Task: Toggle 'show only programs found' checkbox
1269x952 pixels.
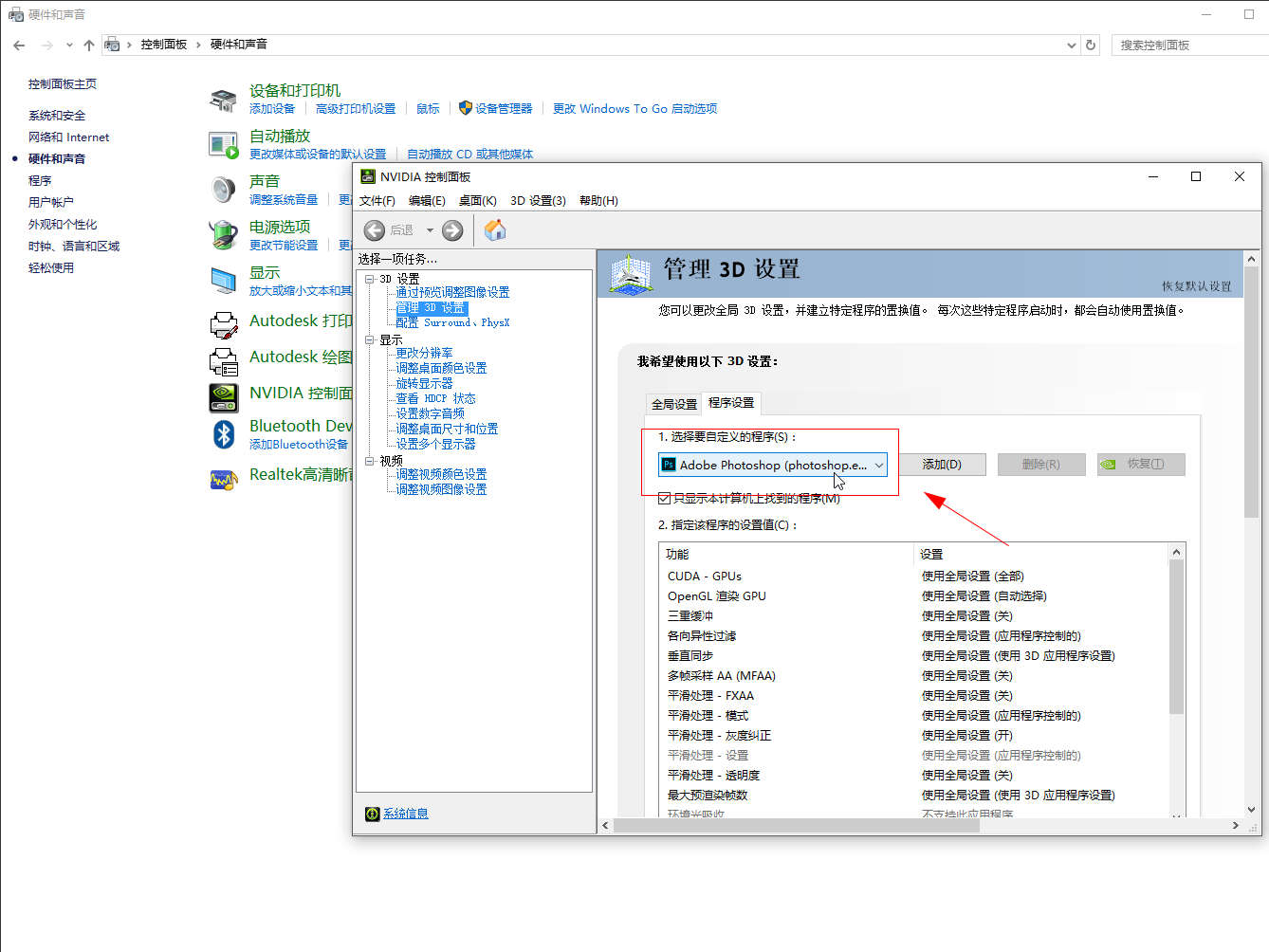Action: tap(664, 498)
